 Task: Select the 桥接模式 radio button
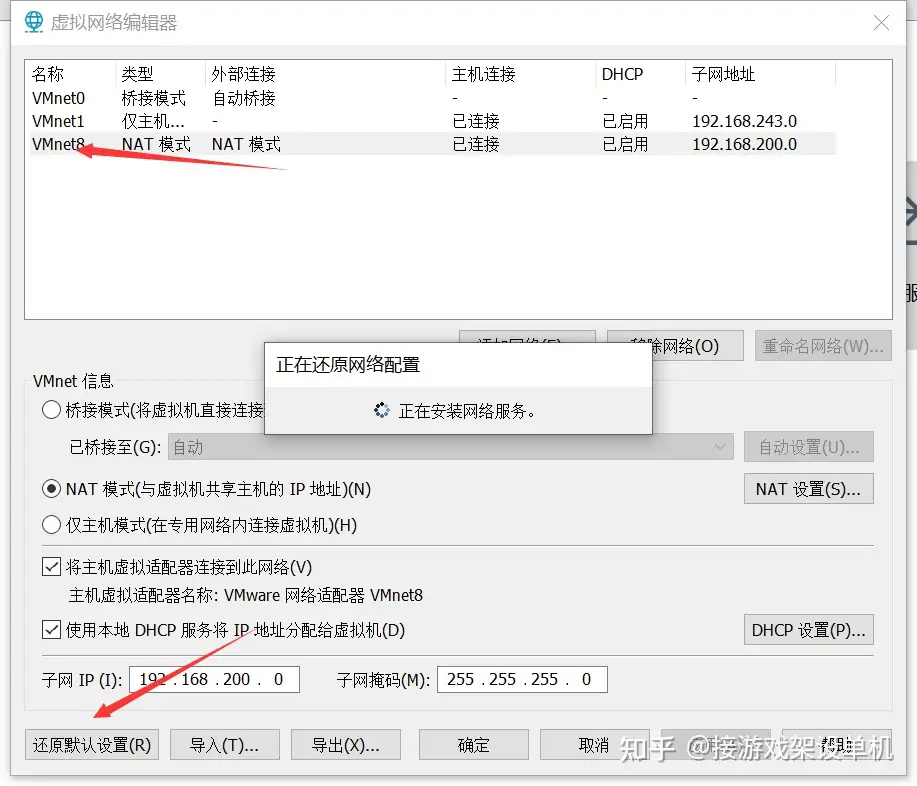pyautogui.click(x=51, y=410)
